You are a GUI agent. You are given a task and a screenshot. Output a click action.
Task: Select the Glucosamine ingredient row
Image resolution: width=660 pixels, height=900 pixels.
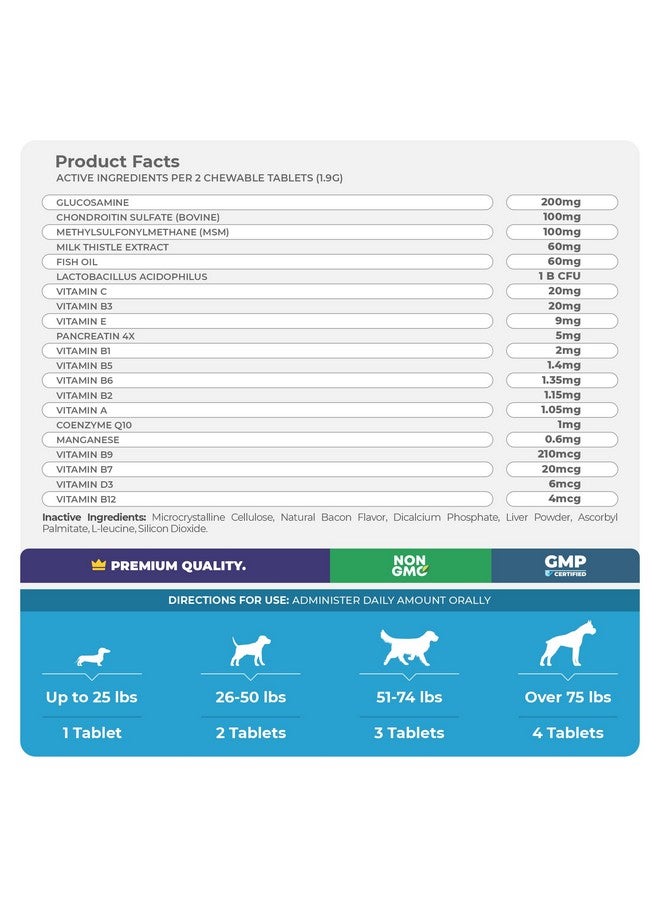click(x=267, y=202)
